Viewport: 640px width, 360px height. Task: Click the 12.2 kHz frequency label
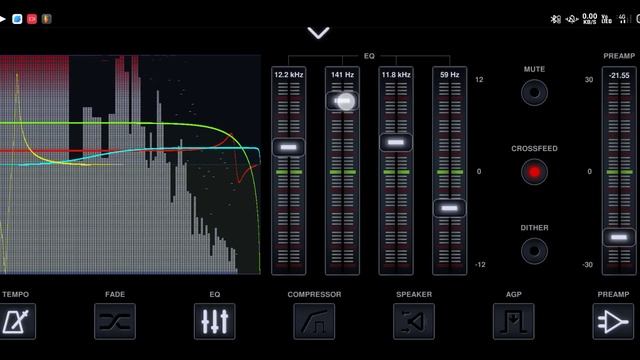pyautogui.click(x=289, y=75)
